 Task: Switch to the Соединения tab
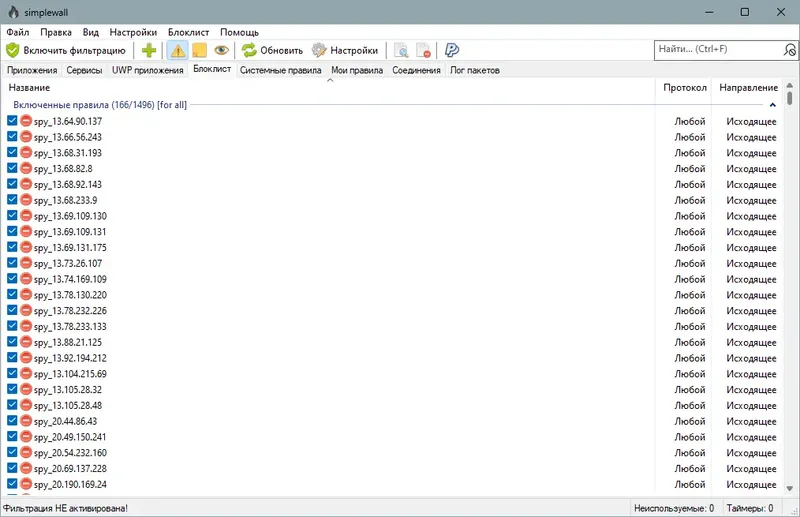point(416,70)
